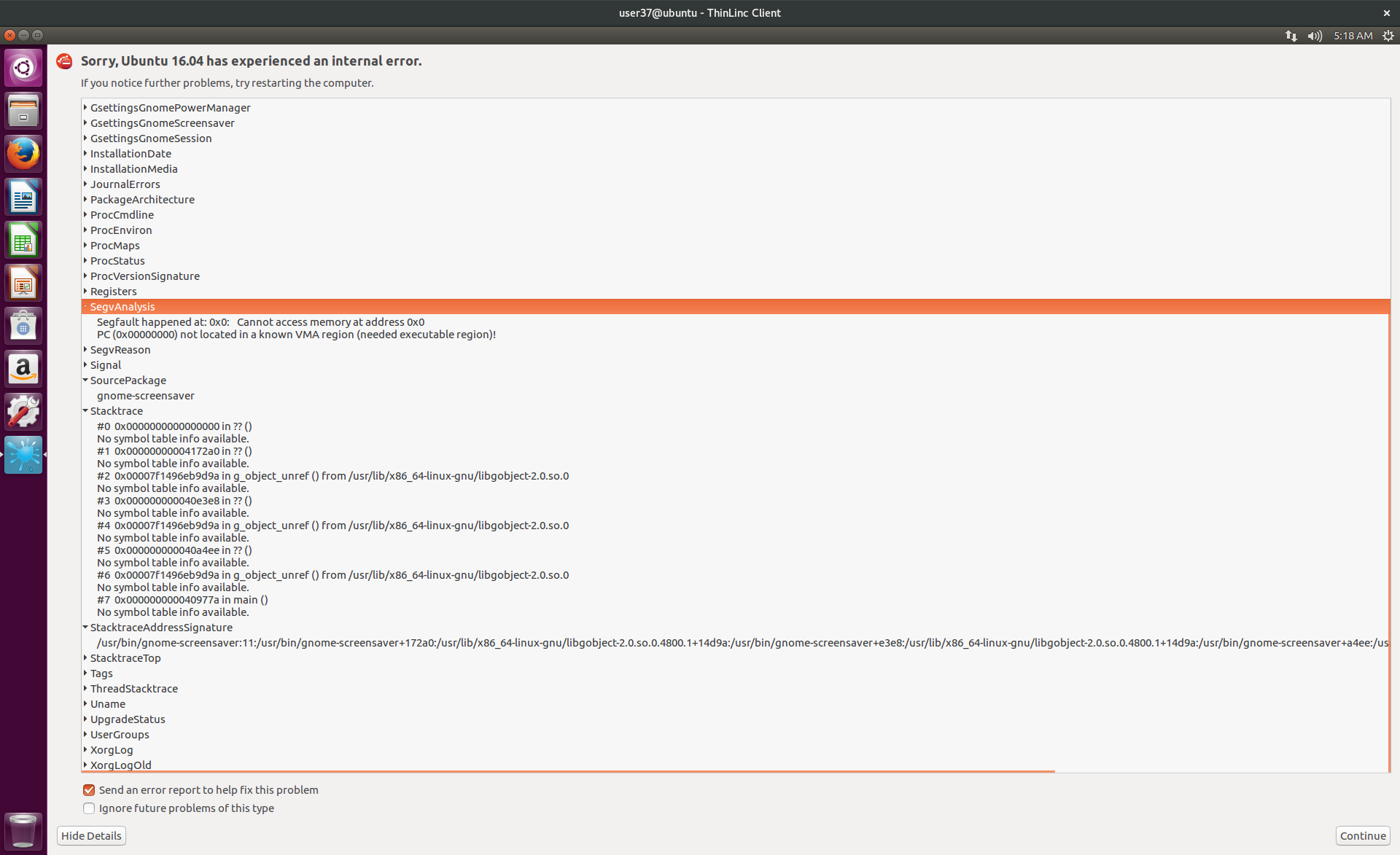Expand the ProcStatus entry

point(85,260)
